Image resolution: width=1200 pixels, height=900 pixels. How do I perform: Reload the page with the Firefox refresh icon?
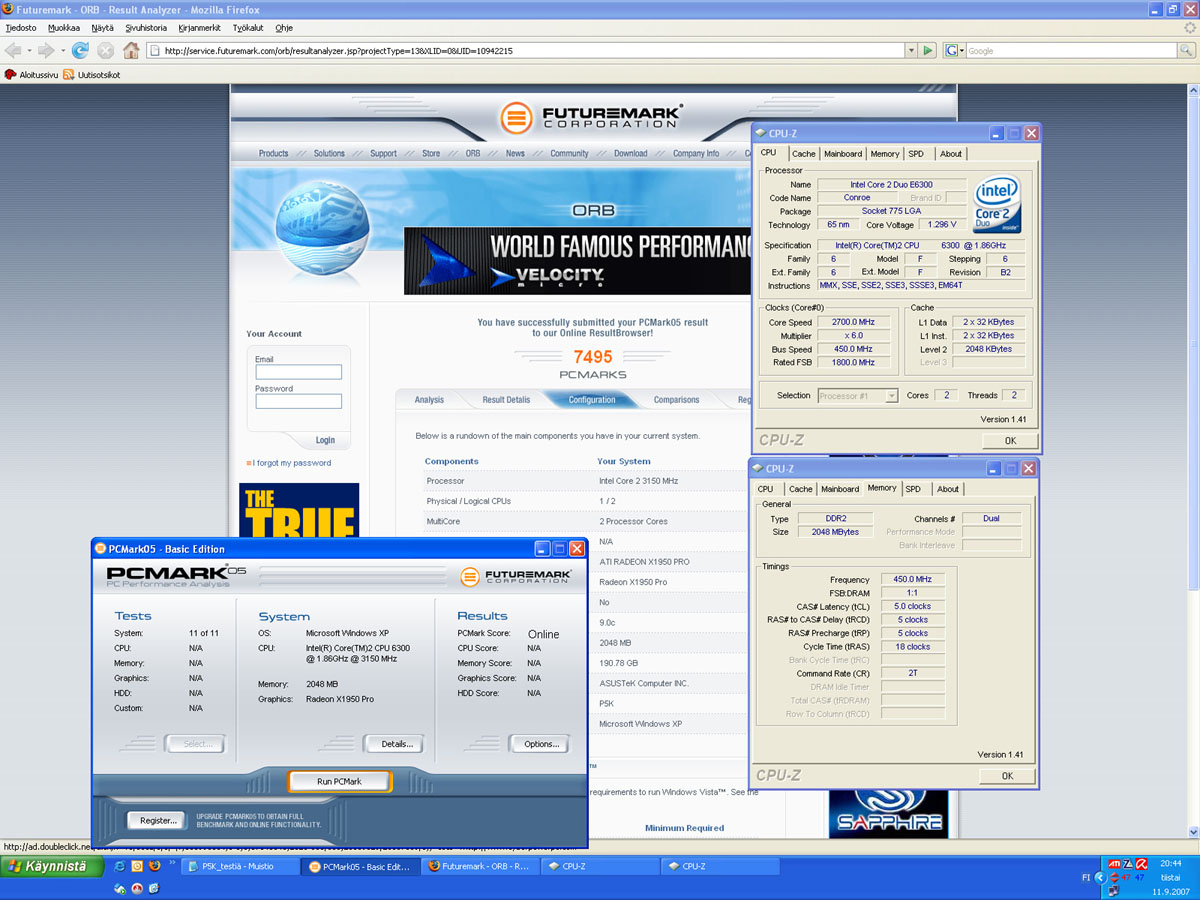(x=80, y=50)
